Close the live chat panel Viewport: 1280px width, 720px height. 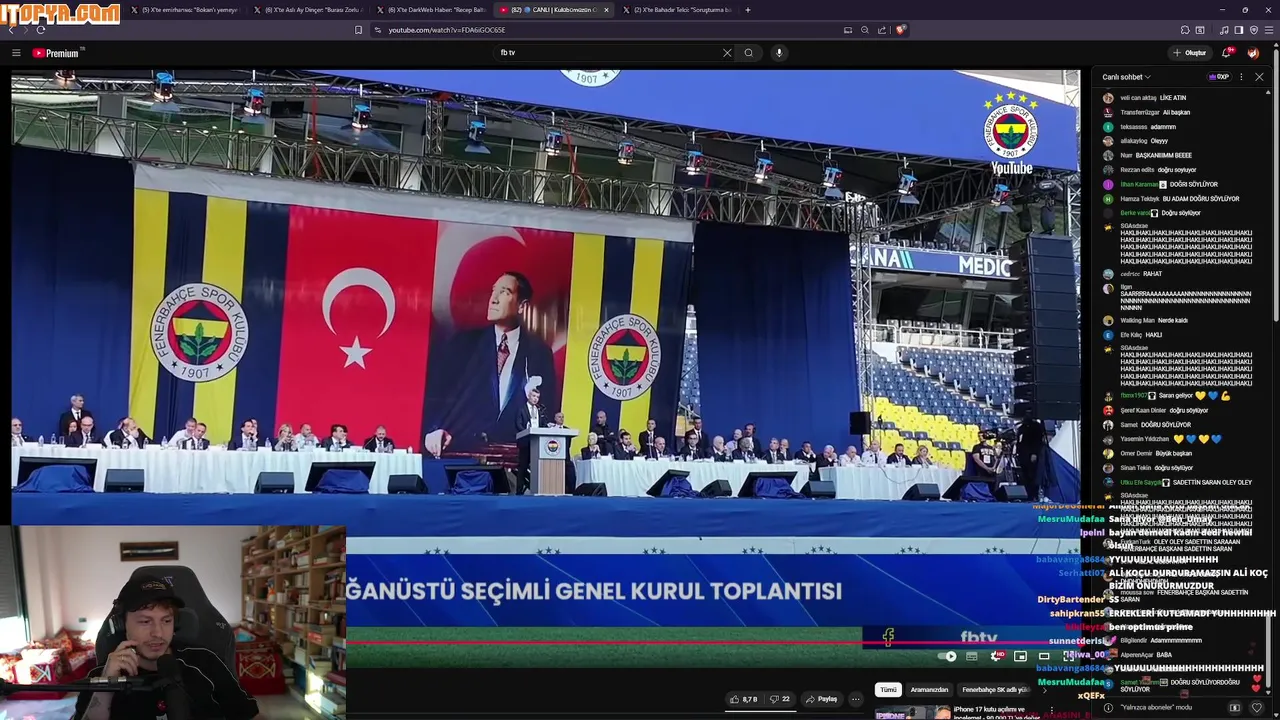pyautogui.click(x=1259, y=77)
